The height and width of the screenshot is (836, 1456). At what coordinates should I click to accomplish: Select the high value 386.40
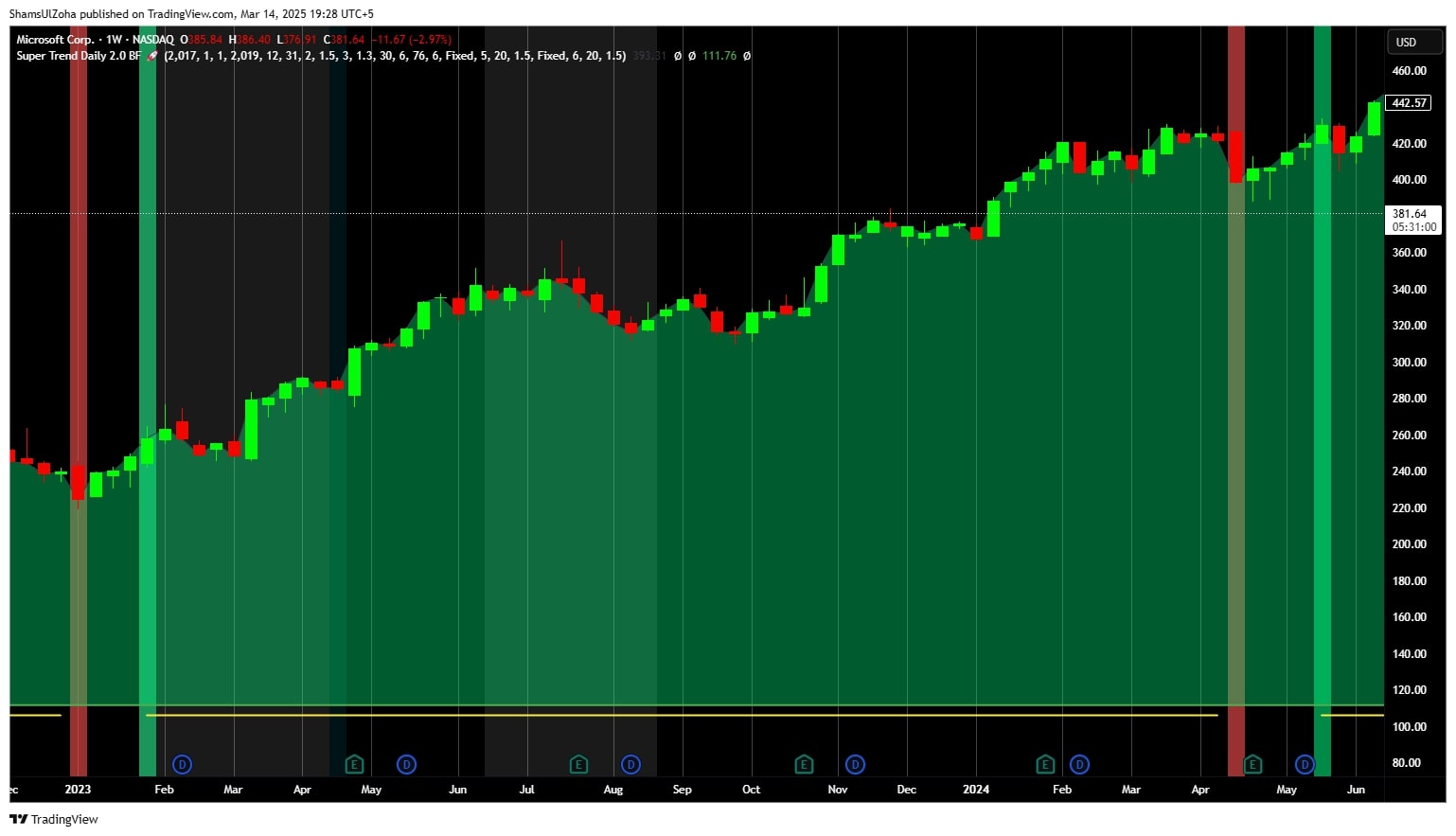pyautogui.click(x=254, y=40)
